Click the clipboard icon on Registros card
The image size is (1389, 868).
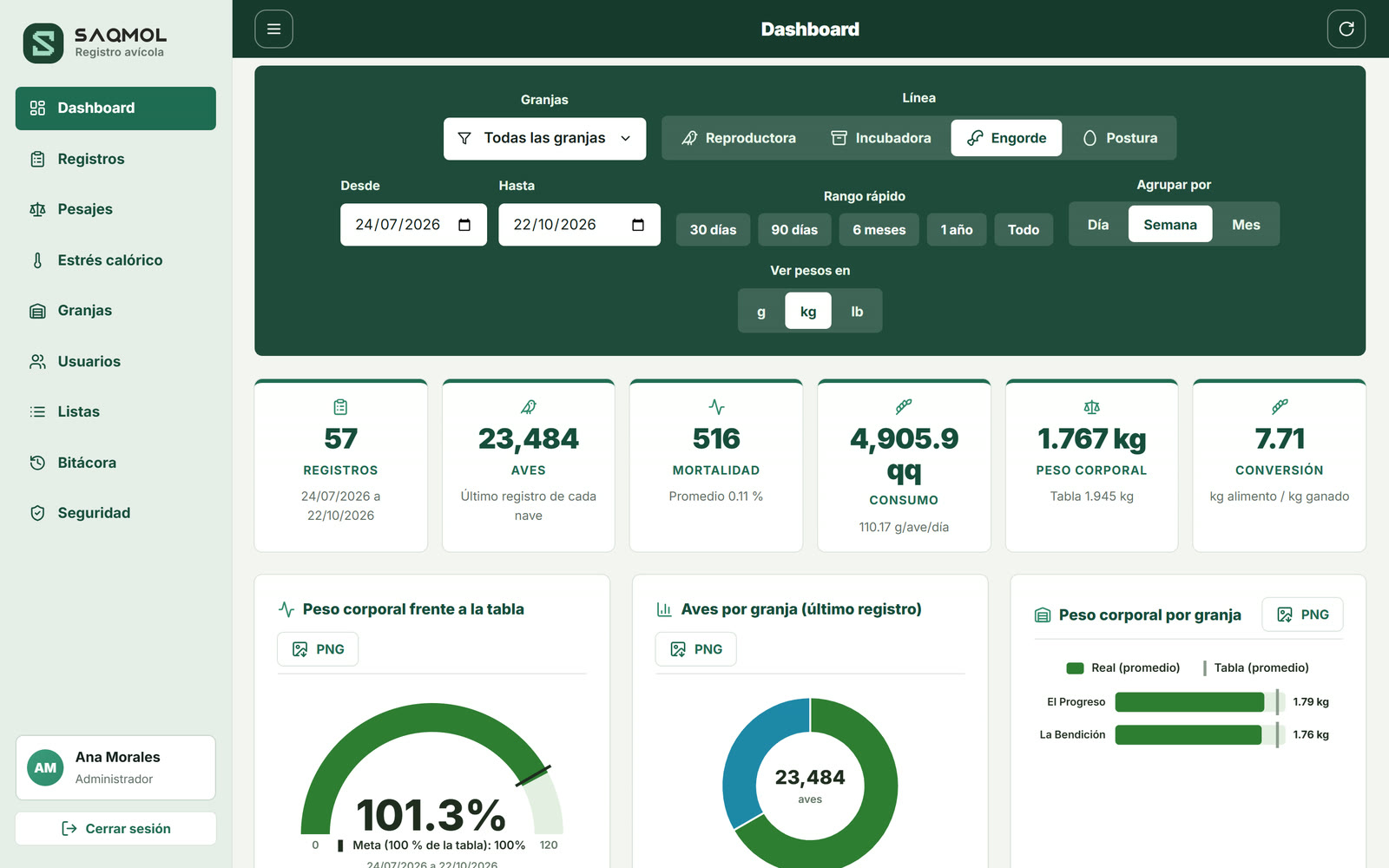pyautogui.click(x=340, y=406)
